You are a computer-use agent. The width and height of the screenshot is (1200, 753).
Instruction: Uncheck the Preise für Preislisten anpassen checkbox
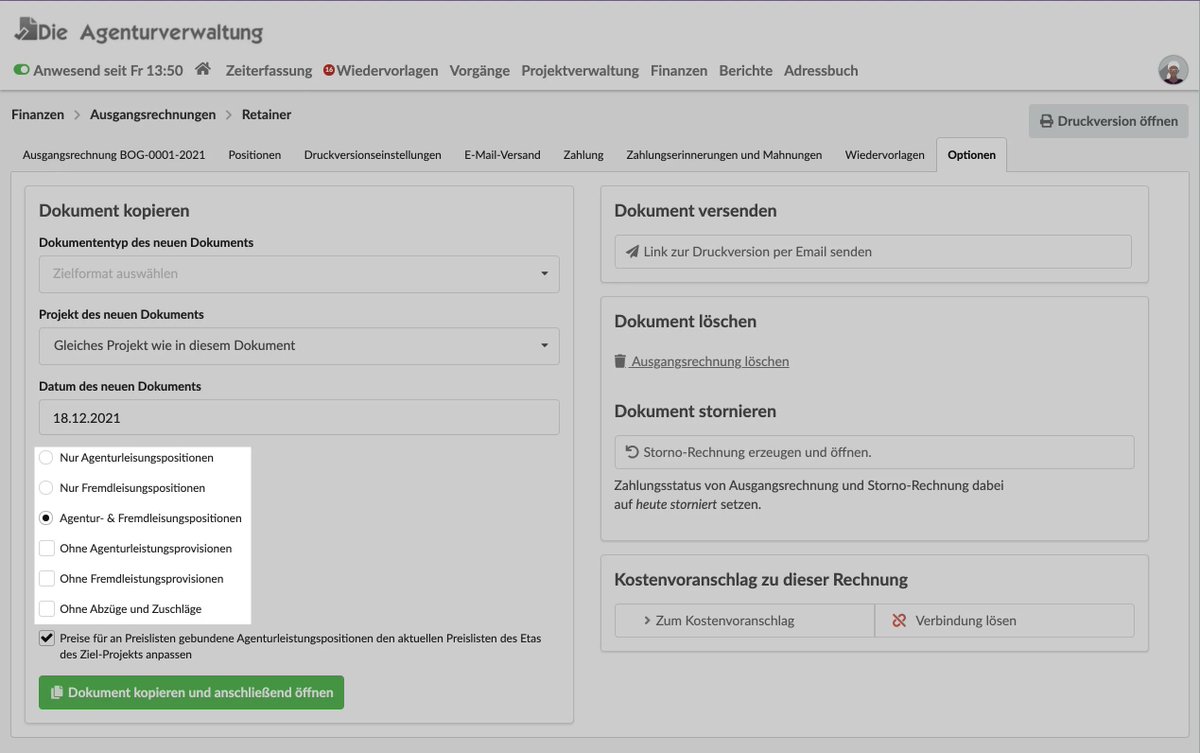tap(46, 638)
